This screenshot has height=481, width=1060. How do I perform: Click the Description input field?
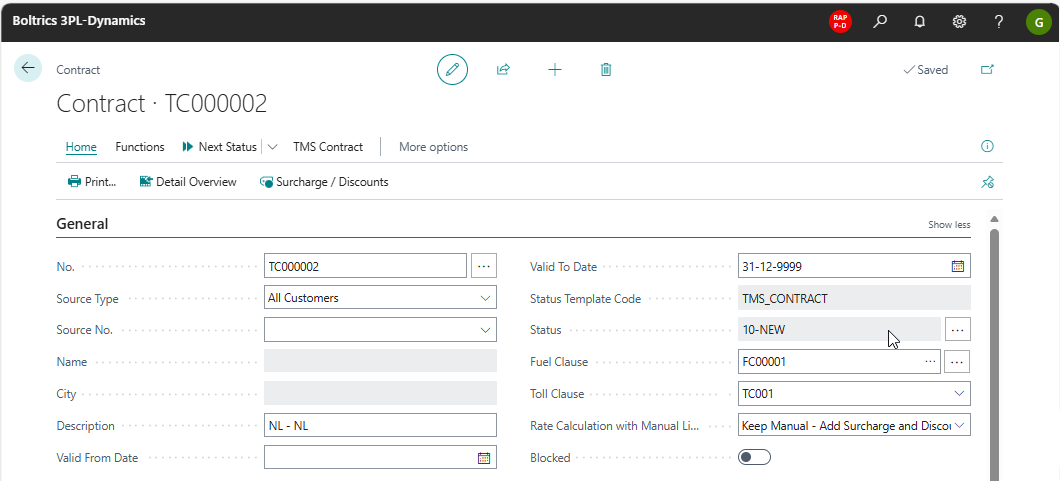coord(380,426)
